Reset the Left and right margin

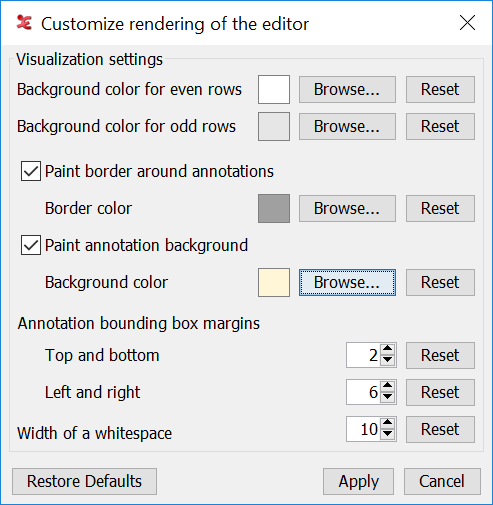pyautogui.click(x=440, y=392)
